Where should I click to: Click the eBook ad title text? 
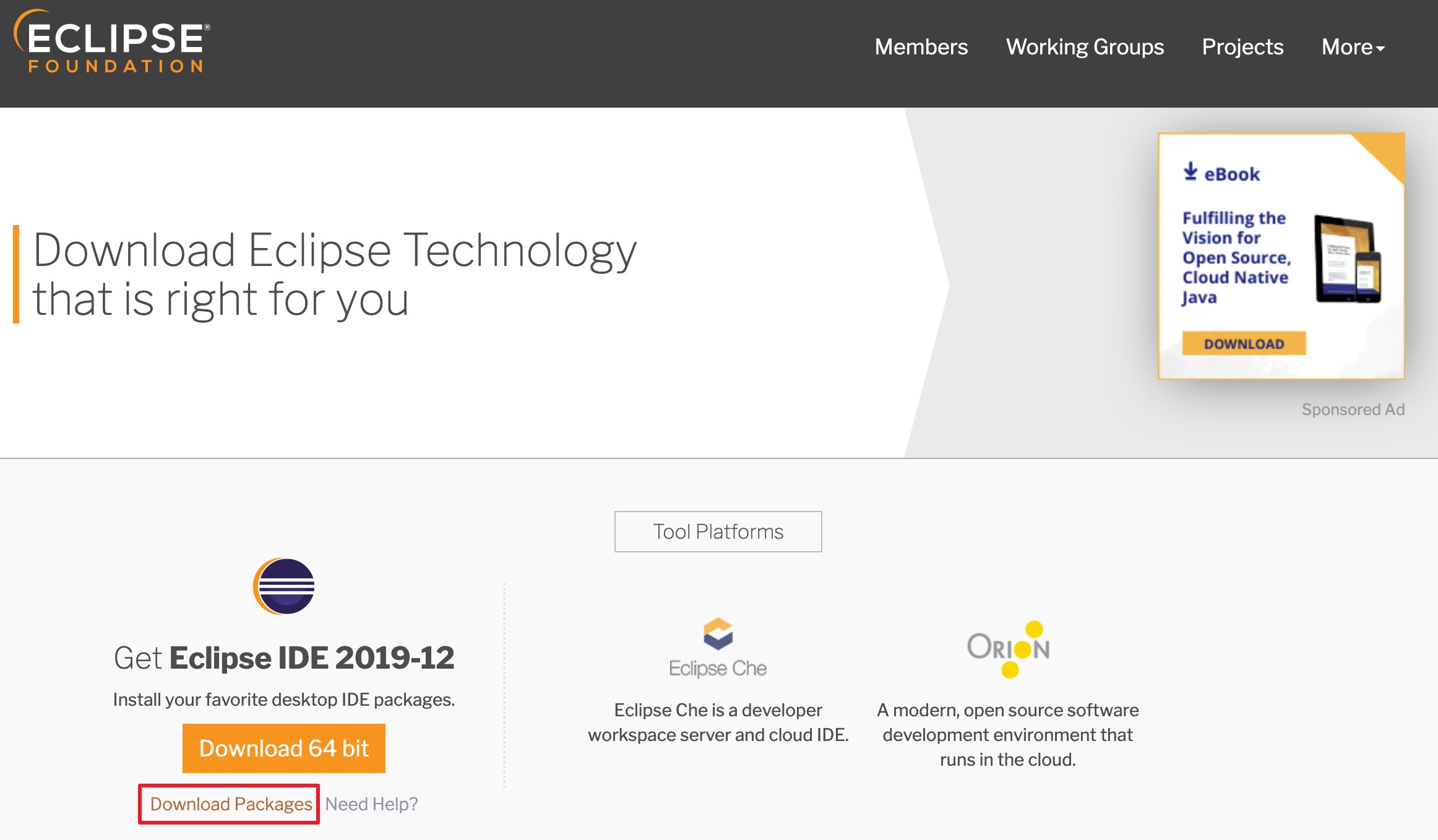[x=1235, y=257]
